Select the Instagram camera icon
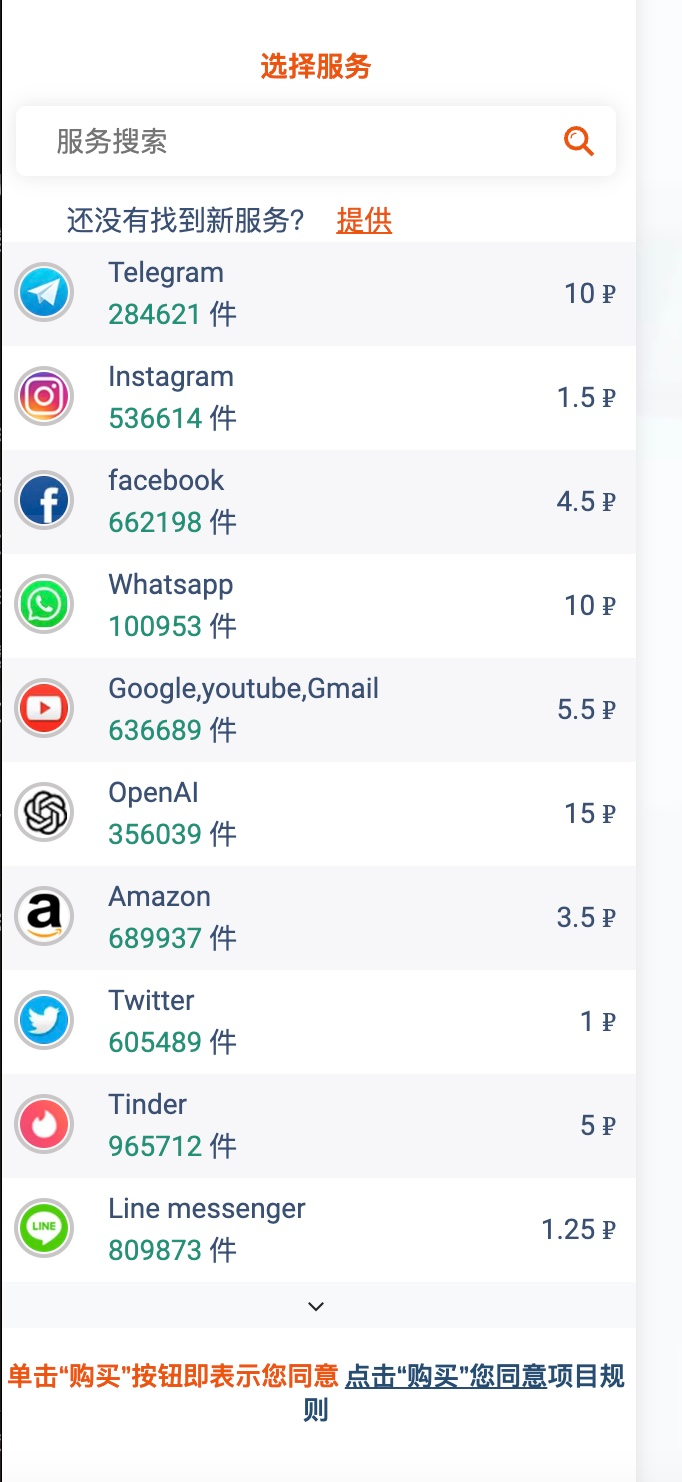This screenshot has height=1482, width=682. (44, 397)
